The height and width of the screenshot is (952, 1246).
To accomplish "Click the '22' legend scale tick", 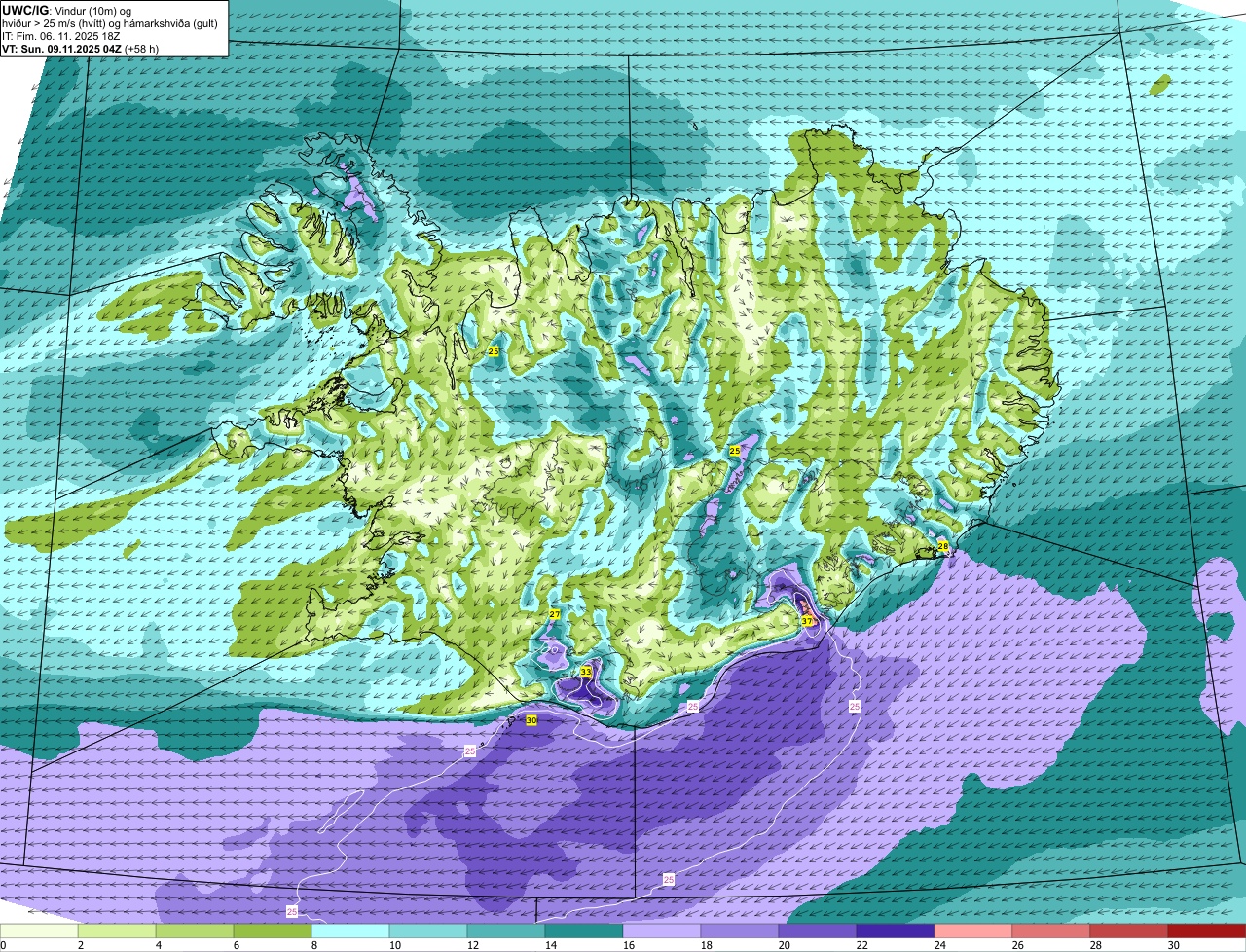I will pyautogui.click(x=861, y=945).
